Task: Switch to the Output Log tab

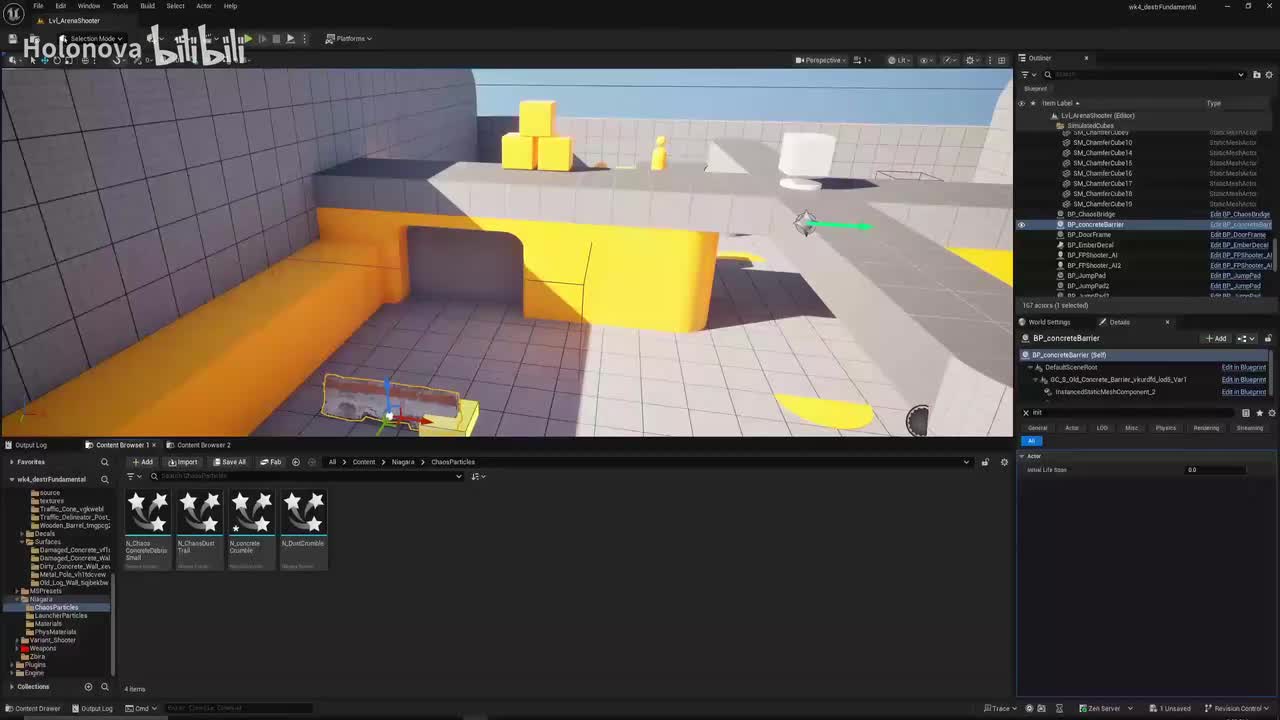Action: [26, 445]
